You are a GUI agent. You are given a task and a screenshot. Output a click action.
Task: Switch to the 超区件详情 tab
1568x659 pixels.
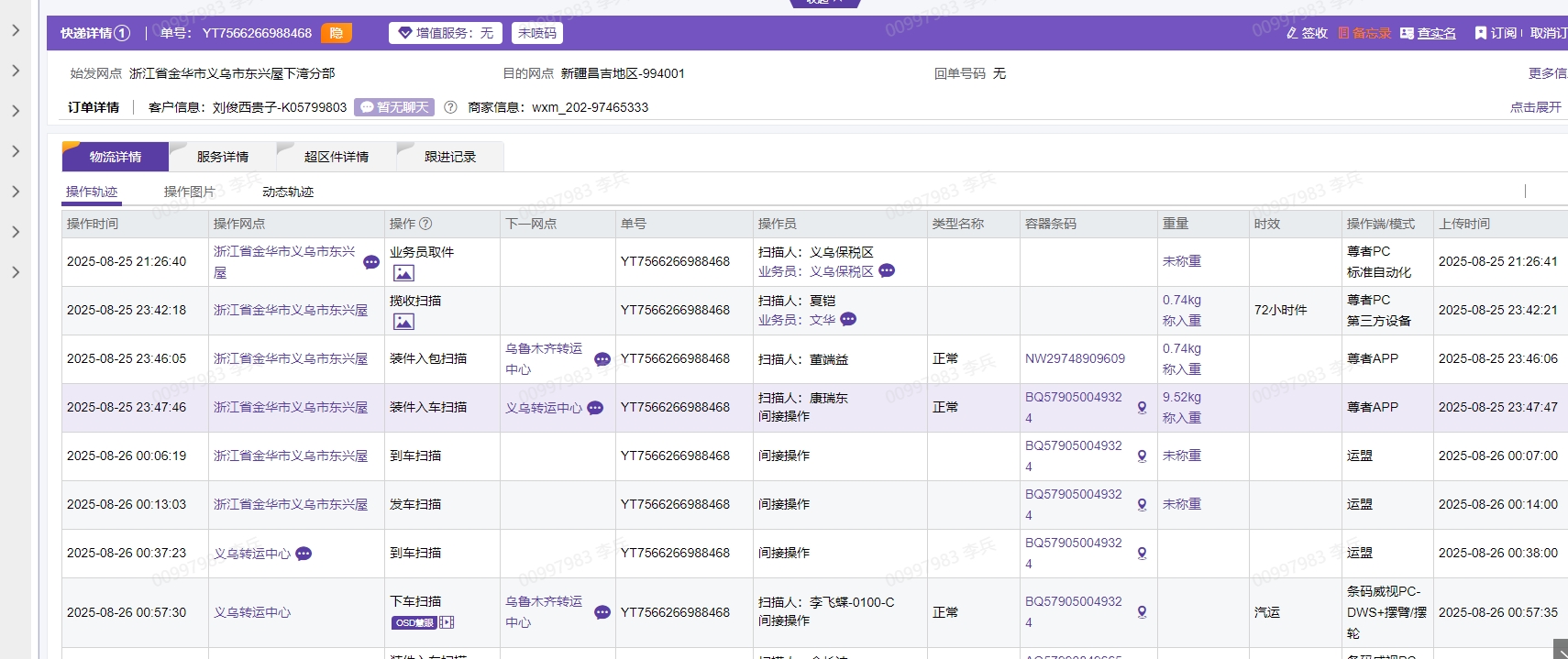click(337, 157)
